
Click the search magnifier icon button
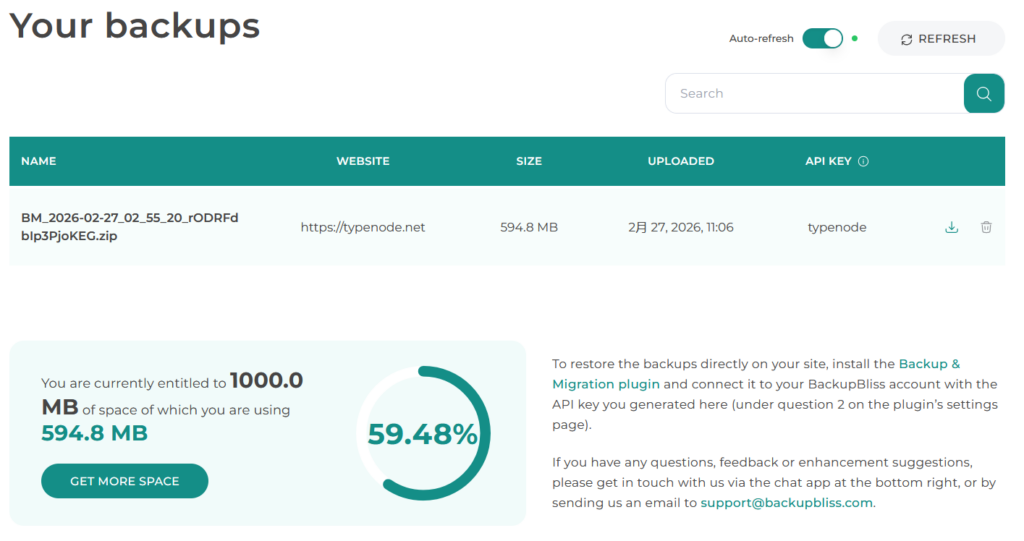[984, 94]
